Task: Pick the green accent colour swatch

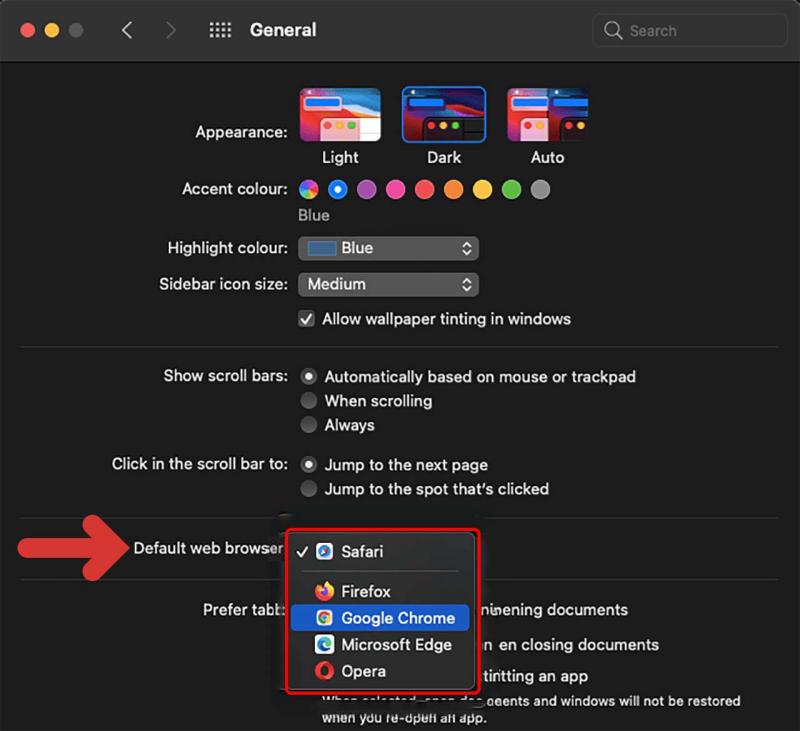Action: pos(510,189)
